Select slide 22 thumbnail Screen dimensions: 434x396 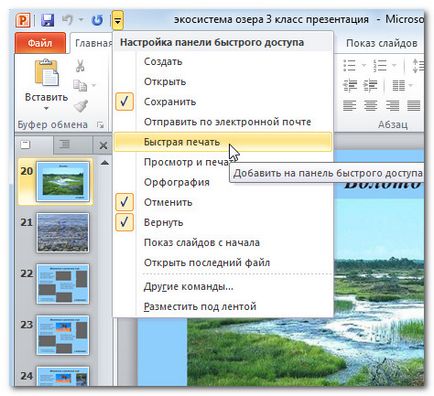pos(63,284)
